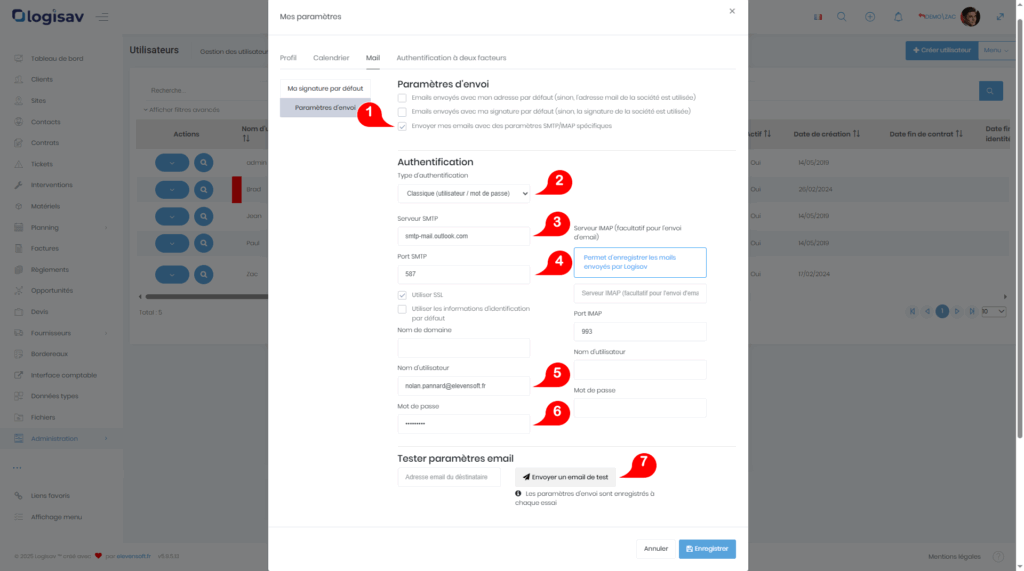Open 'Authentification à deux facteurs' tab
The image size is (1024, 571).
(x=451, y=58)
